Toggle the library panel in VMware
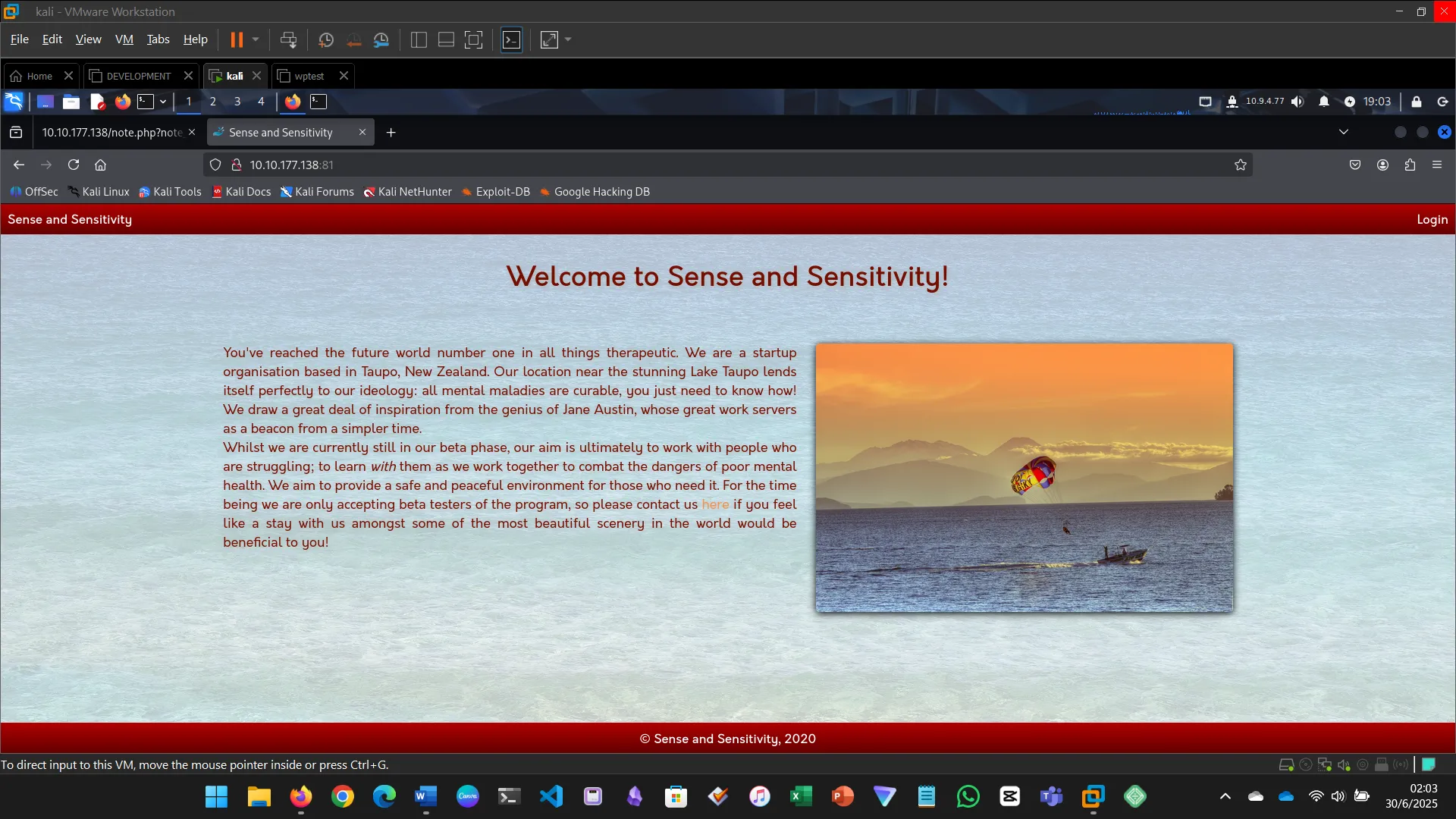Screen dimensions: 1456x819 (418, 39)
